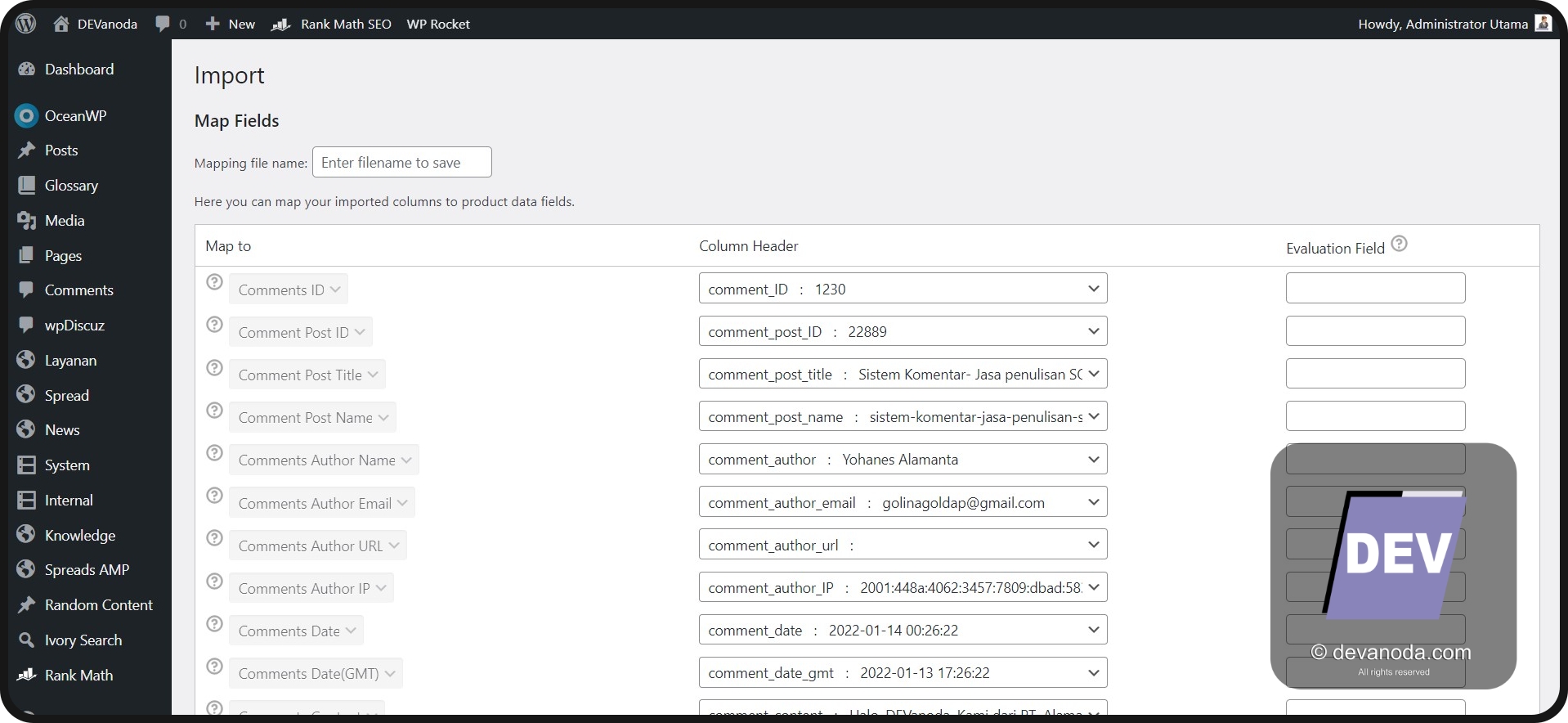Click the News globe icon
This screenshot has height=723, width=1568.
[x=27, y=429]
